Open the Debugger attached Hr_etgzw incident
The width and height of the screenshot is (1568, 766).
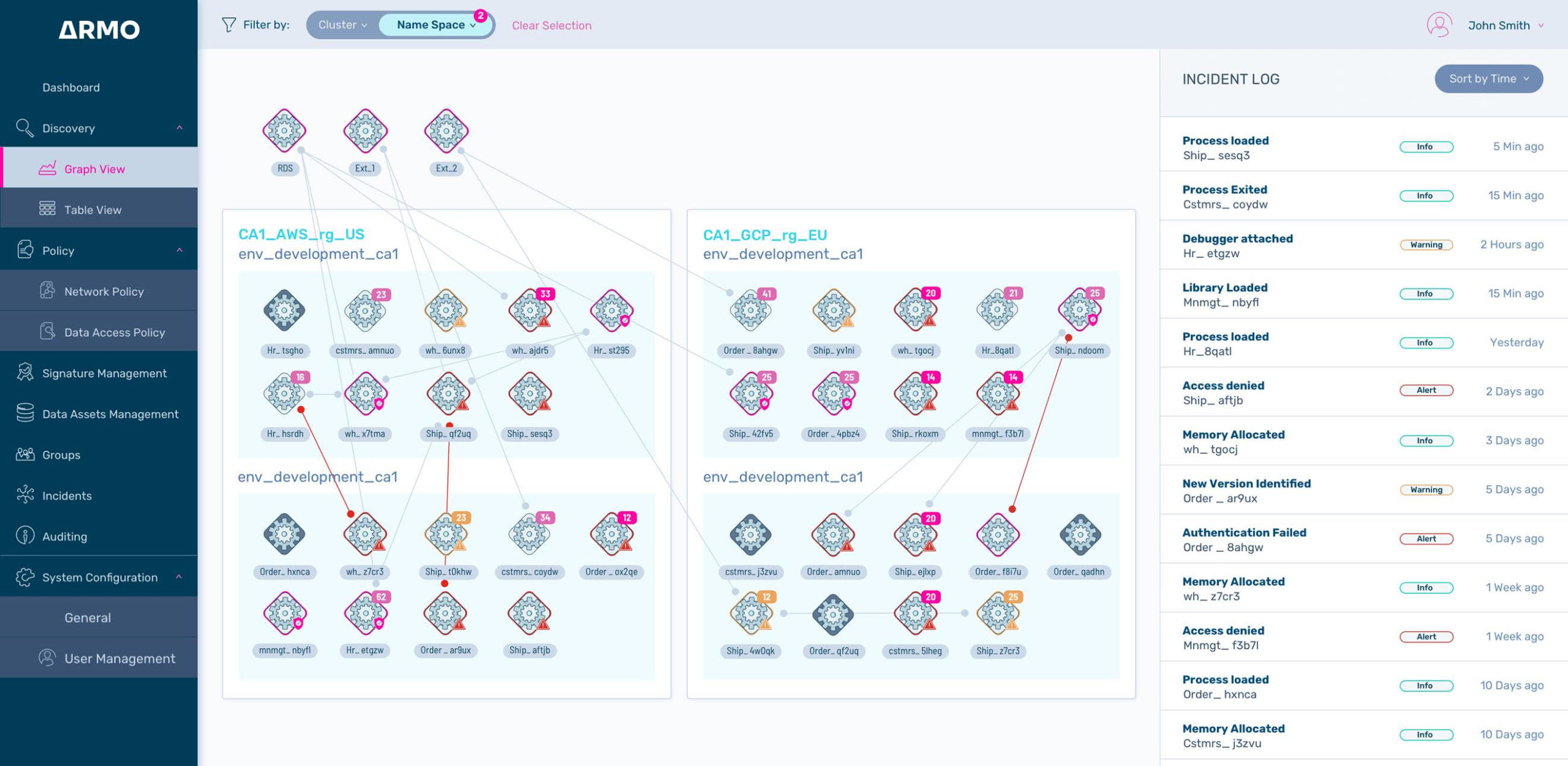tap(1363, 245)
